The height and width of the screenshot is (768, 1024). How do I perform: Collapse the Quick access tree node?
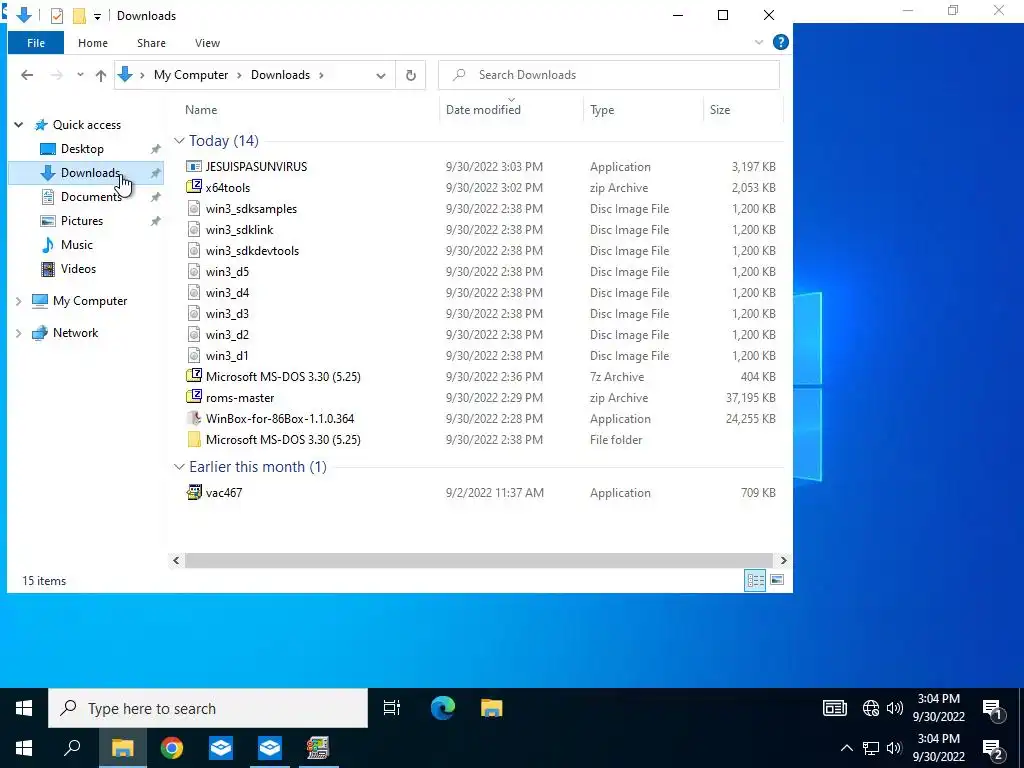tap(19, 125)
